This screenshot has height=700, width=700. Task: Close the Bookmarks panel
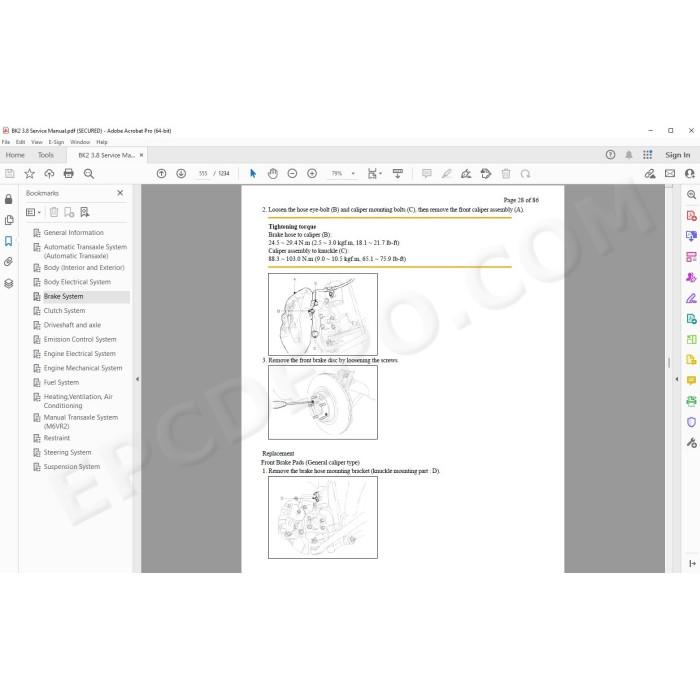tap(120, 193)
